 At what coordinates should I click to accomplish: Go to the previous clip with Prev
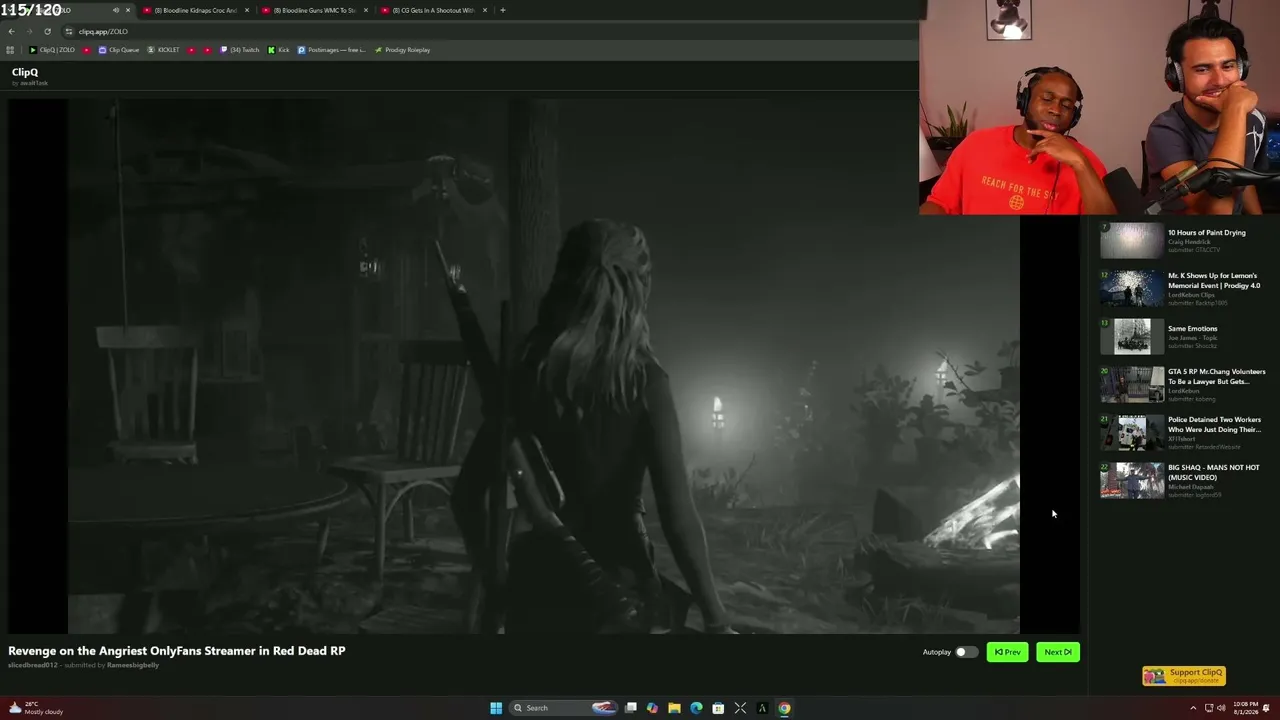[x=1007, y=652]
